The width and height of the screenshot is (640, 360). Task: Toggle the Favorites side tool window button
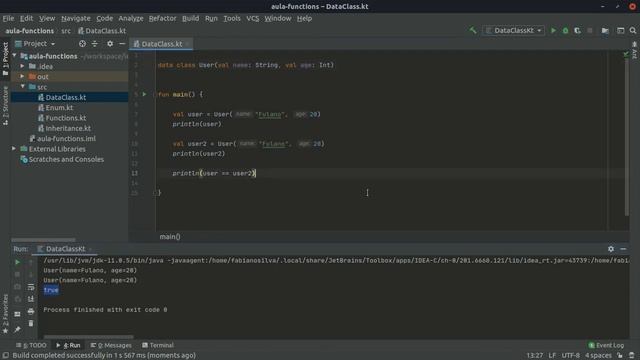(x=5, y=313)
